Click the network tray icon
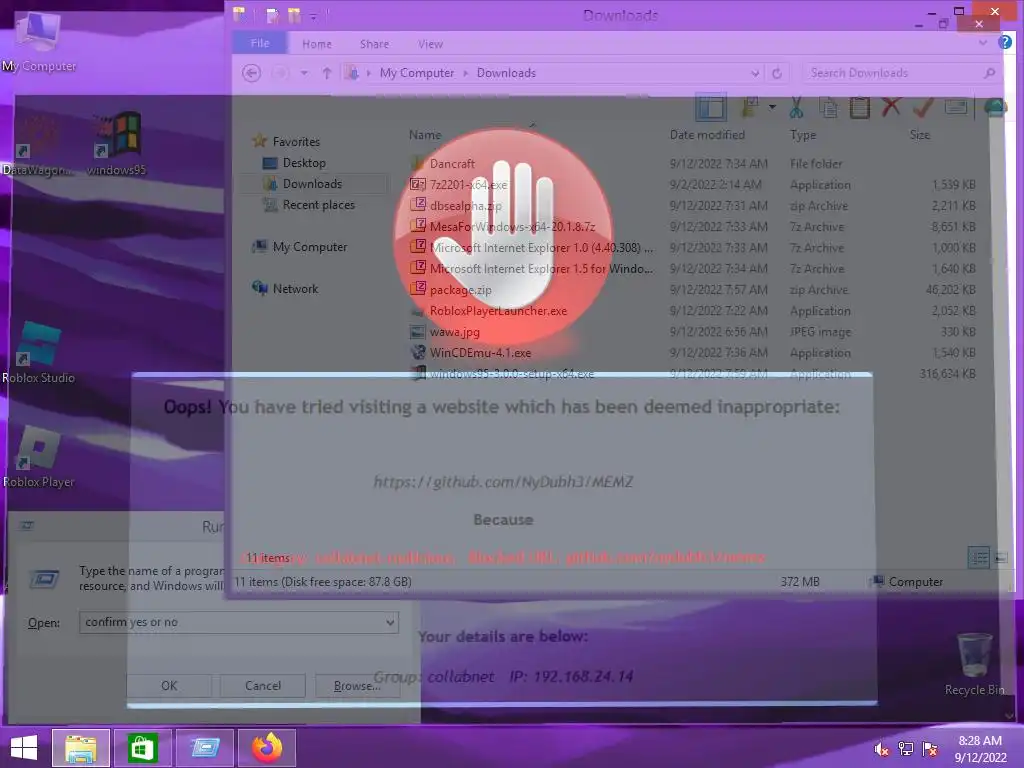Image resolution: width=1024 pixels, height=768 pixels. coord(906,749)
